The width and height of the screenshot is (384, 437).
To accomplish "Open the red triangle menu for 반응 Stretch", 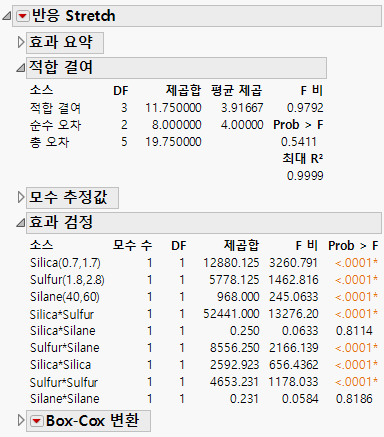I will [23, 16].
